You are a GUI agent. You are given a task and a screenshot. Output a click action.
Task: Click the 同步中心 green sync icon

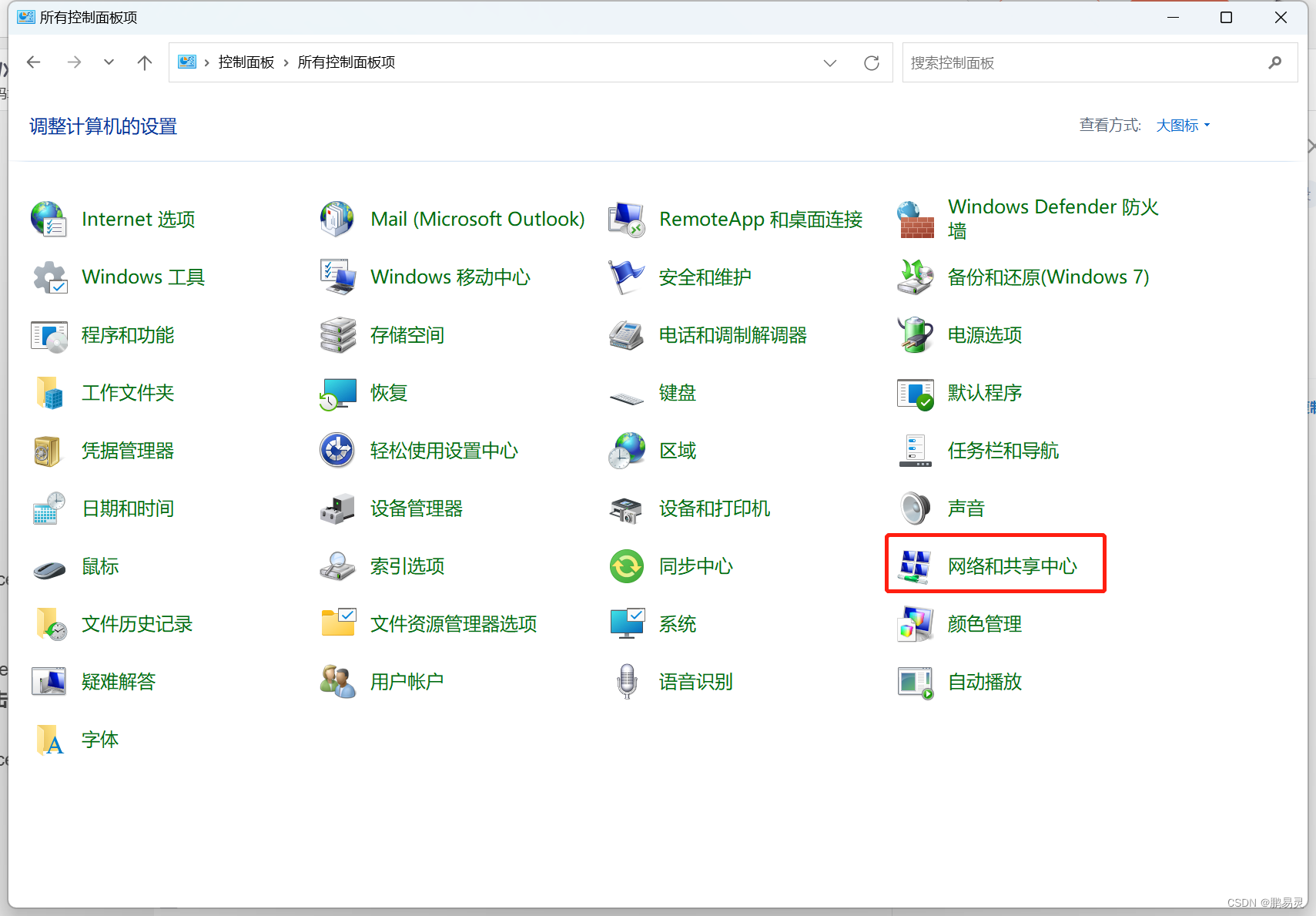pyautogui.click(x=627, y=566)
